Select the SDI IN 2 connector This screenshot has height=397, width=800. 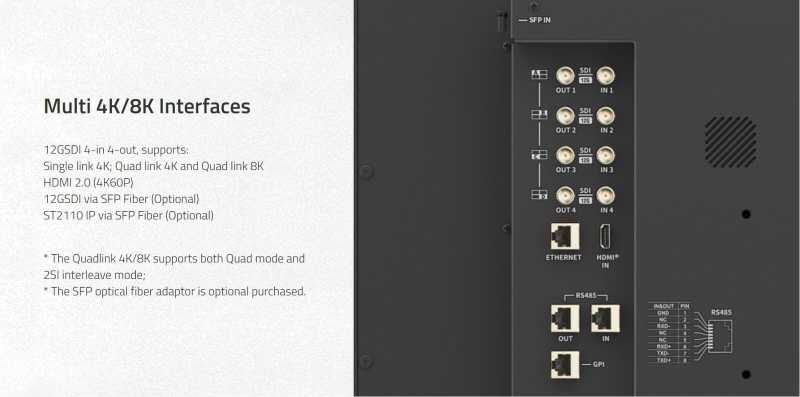tap(606, 116)
